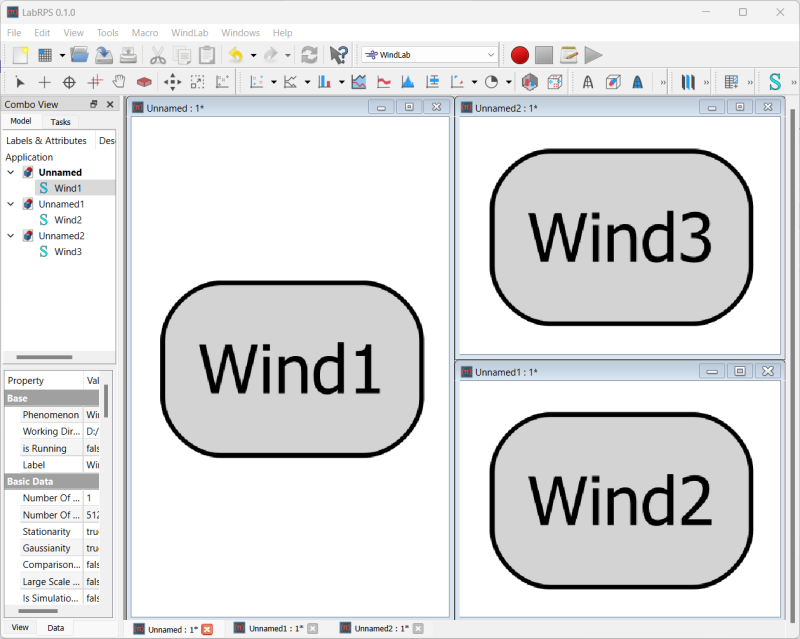Activate the What's This help cursor

pos(338,55)
